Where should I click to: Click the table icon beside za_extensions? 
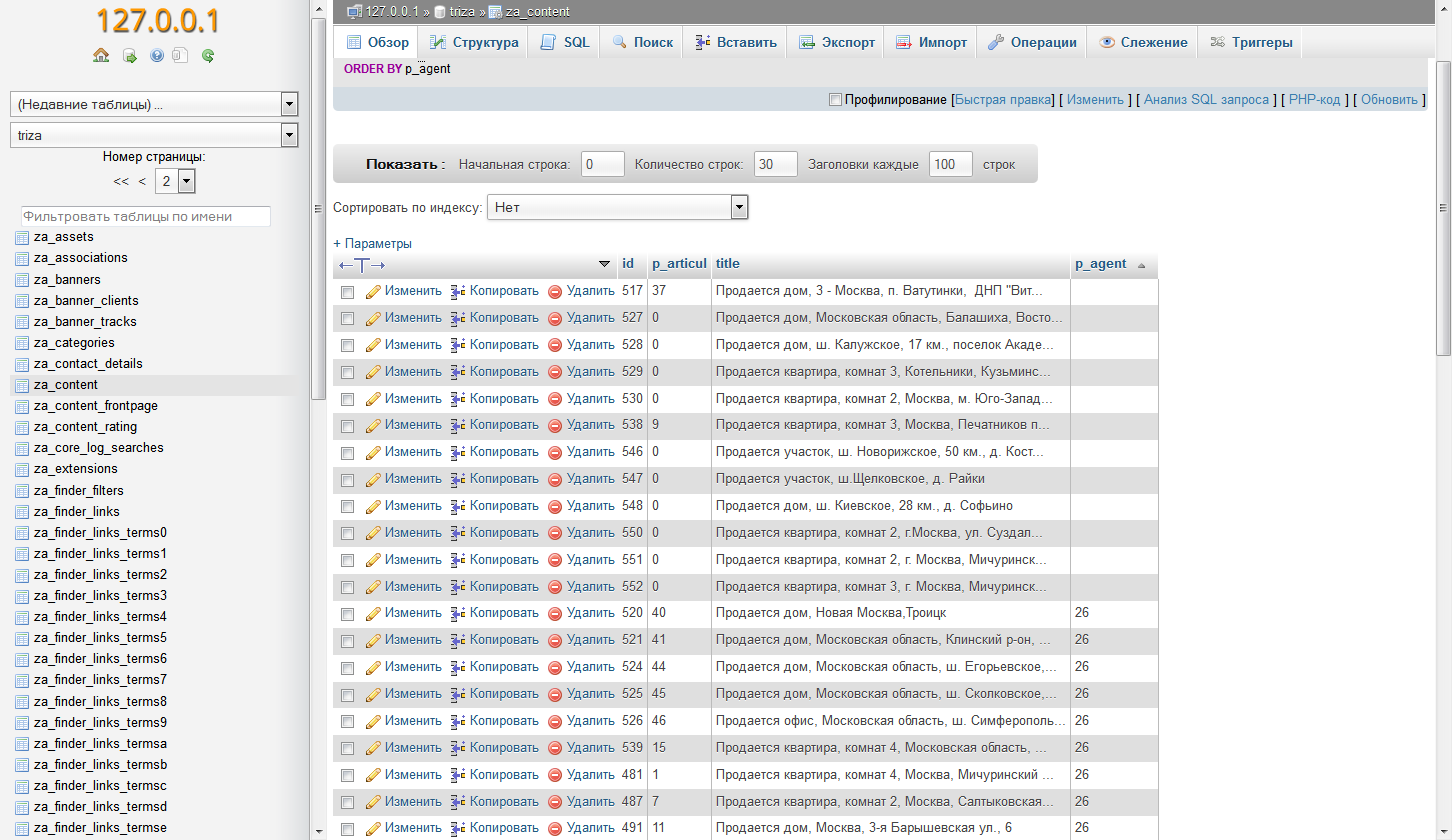[x=23, y=469]
